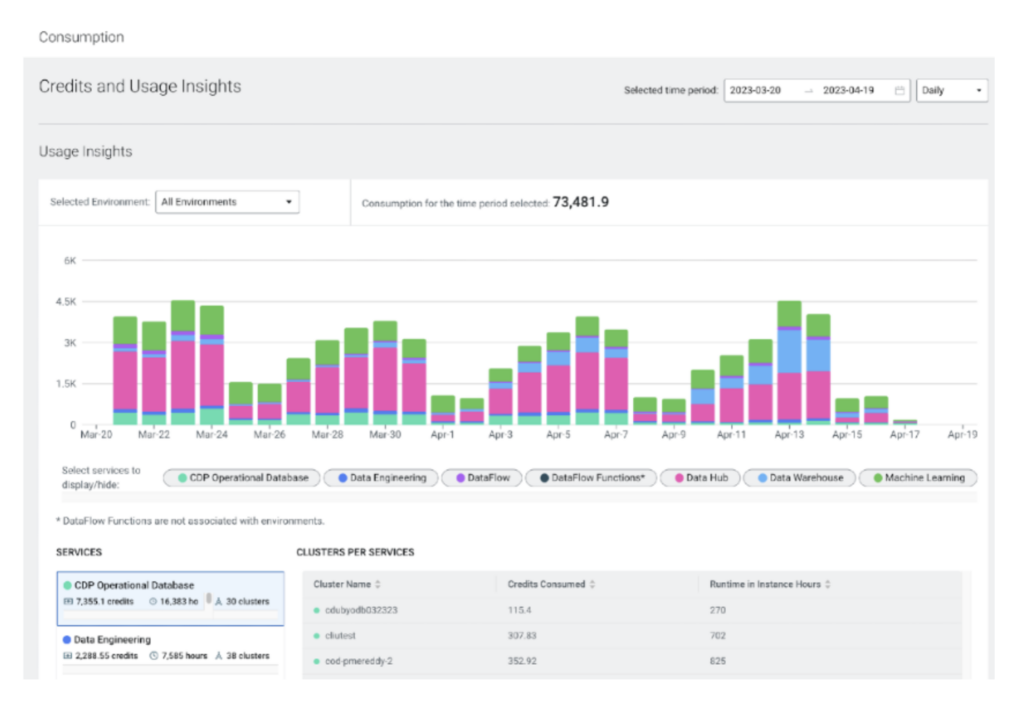Click the cdubyodb032323 cluster name
Image resolution: width=1024 pixels, height=704 pixels.
(x=362, y=609)
